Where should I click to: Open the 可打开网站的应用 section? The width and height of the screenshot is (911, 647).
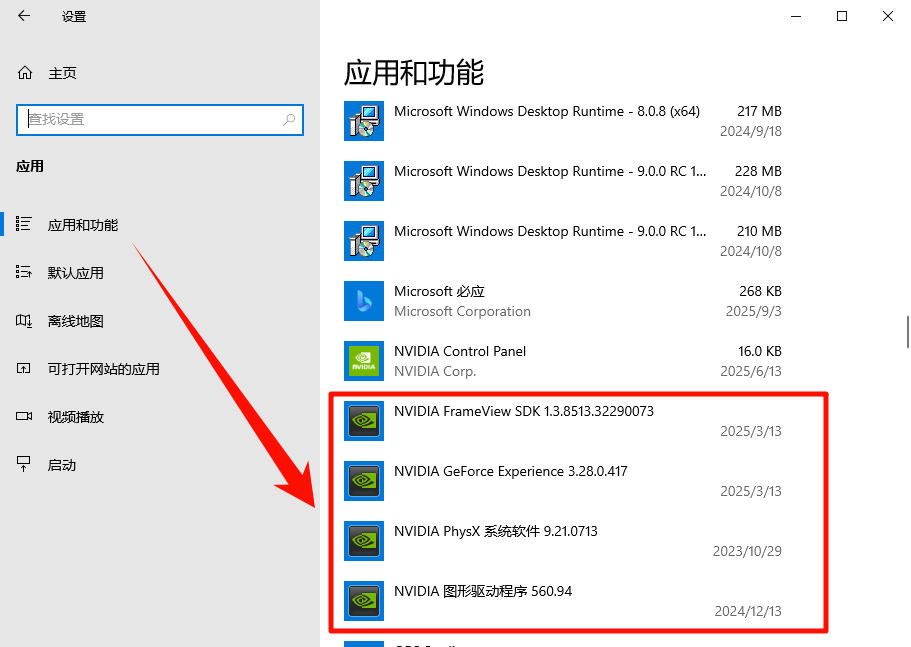[95, 368]
